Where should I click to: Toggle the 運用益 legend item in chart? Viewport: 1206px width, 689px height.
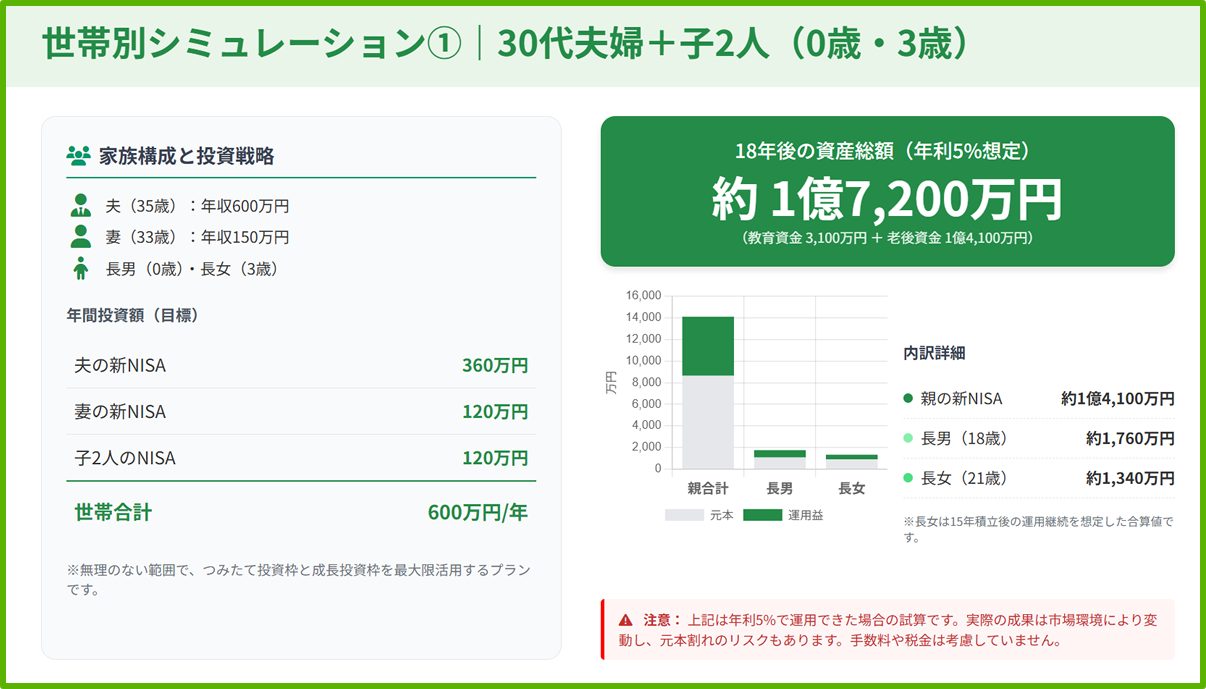[784, 515]
